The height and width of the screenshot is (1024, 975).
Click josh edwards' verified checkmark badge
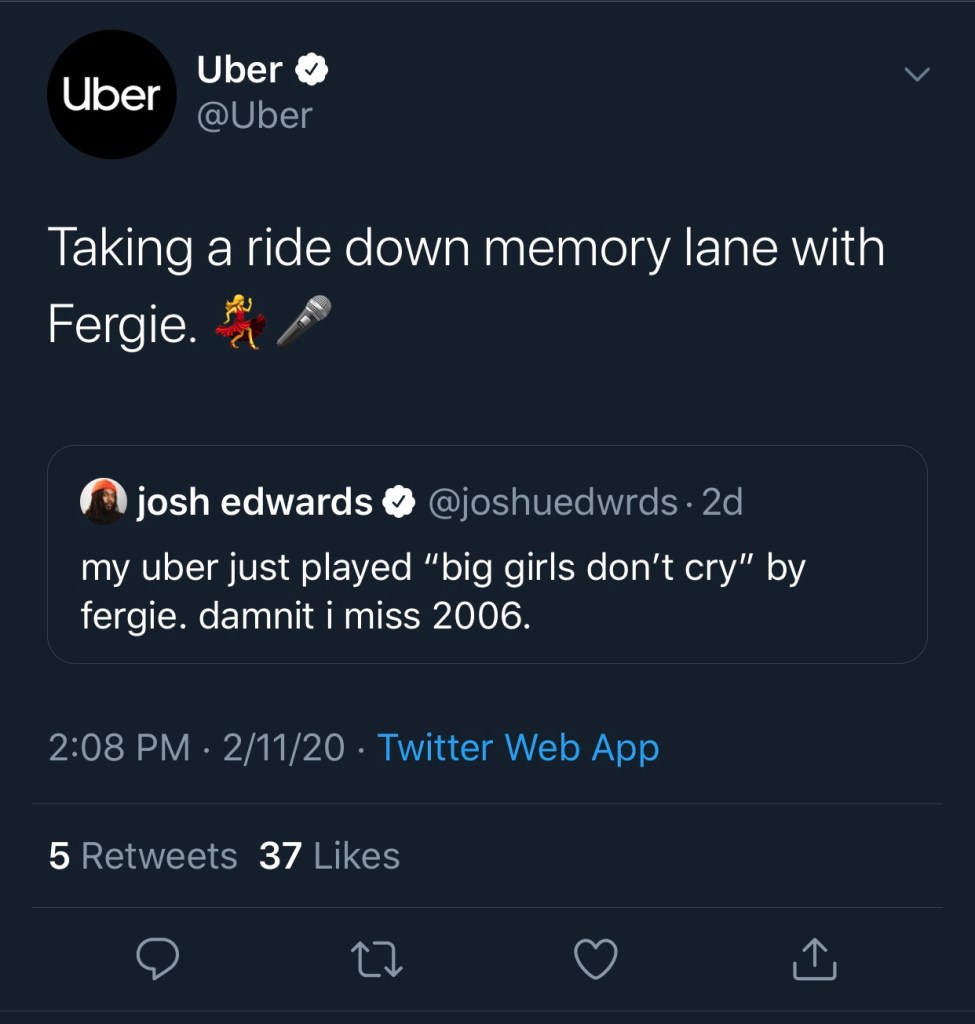pyautogui.click(x=400, y=502)
